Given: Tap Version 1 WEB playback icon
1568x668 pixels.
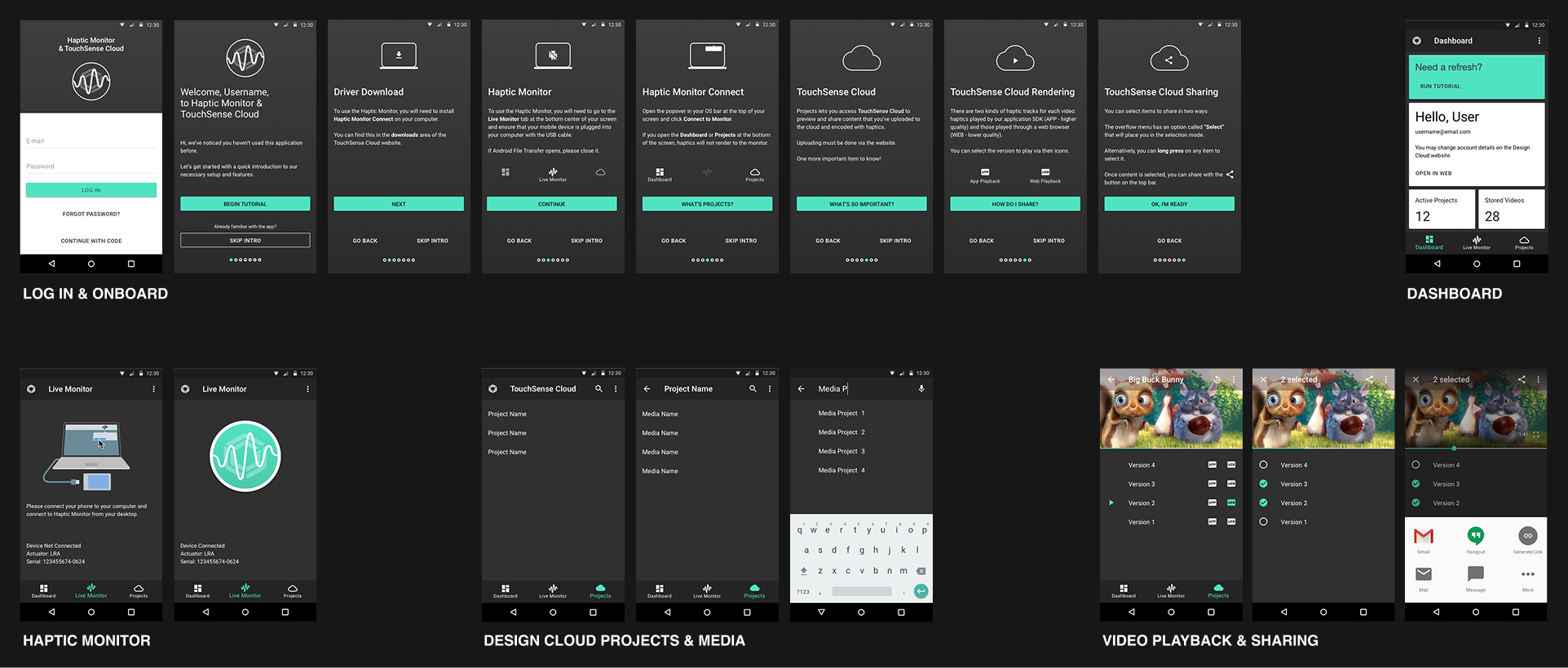Looking at the screenshot, I should point(1231,522).
